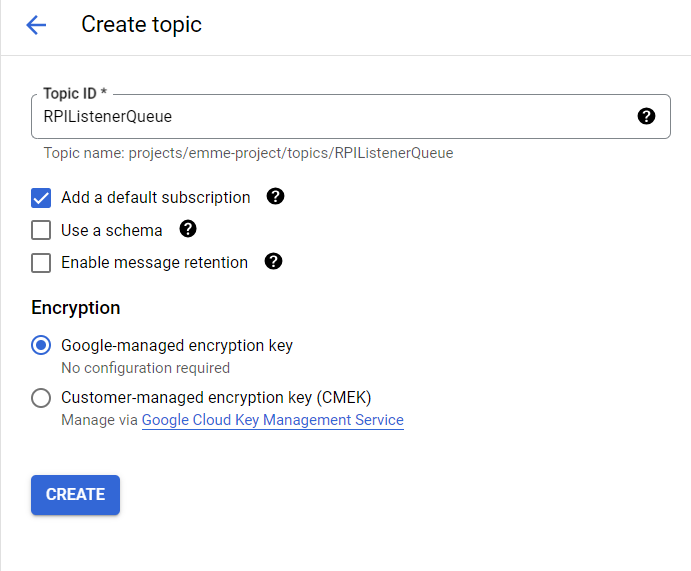Click the 'Customer-managed encryption key (CMEK)' label text
Screen dimensions: 691x571
pyautogui.click(x=216, y=397)
